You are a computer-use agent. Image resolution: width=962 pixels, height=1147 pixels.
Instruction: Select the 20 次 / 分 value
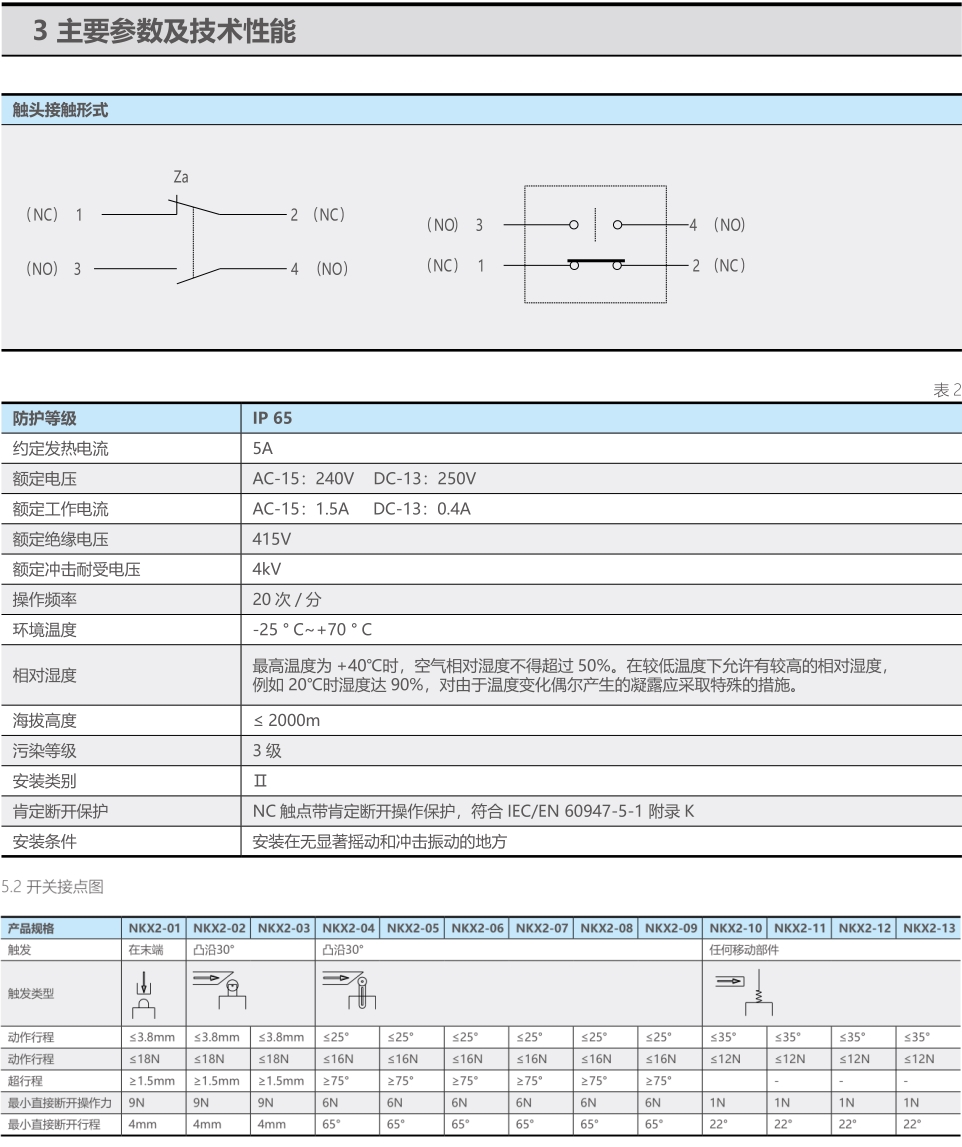[287, 600]
